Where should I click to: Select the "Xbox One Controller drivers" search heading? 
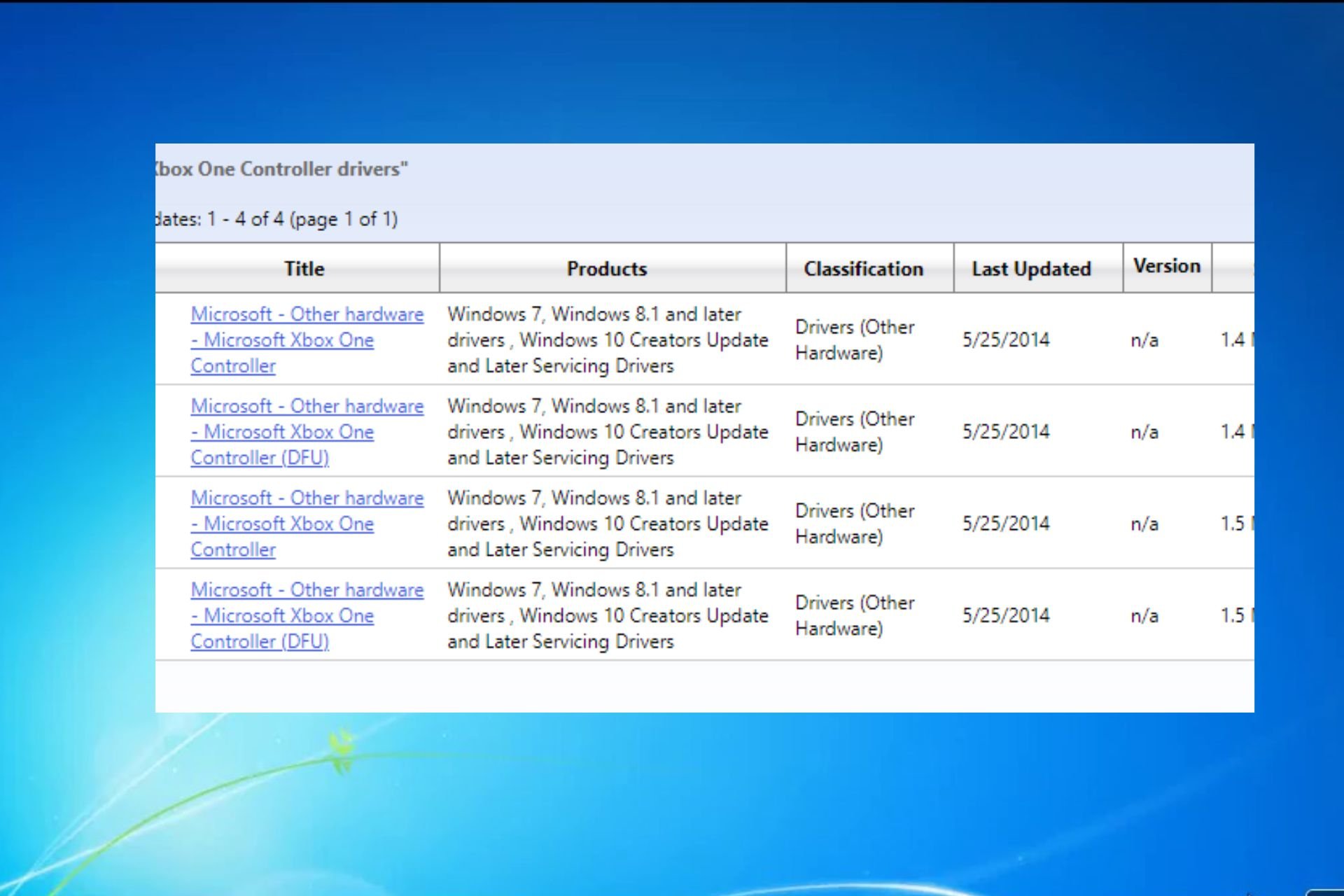(x=281, y=169)
